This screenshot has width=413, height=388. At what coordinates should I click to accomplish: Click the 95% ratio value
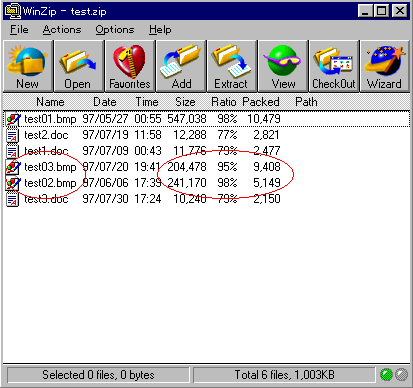point(227,167)
